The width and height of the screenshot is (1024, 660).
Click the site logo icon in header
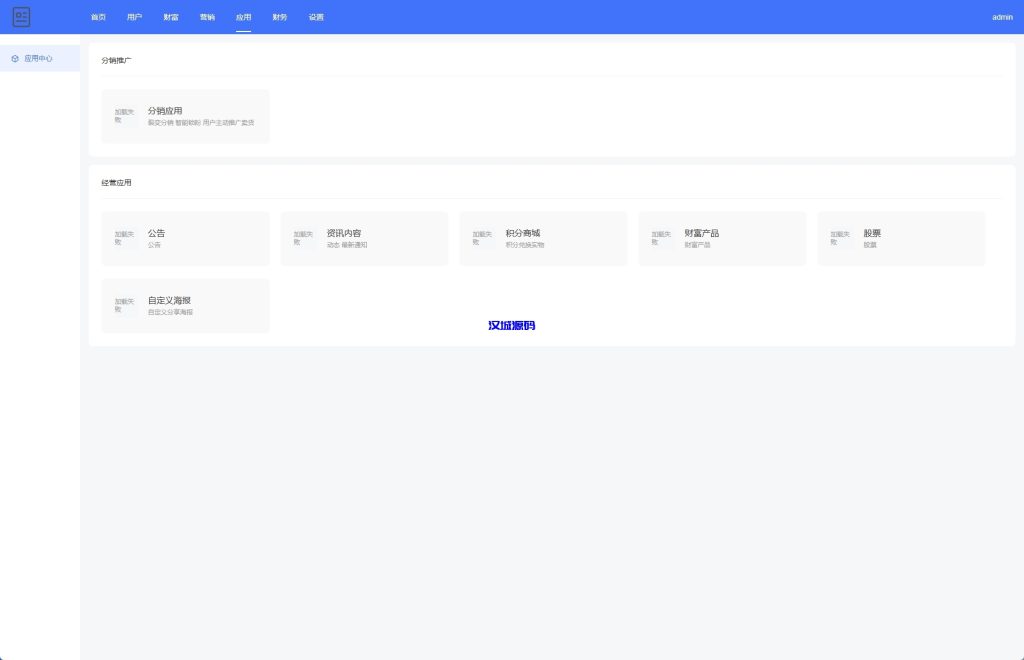(x=21, y=17)
